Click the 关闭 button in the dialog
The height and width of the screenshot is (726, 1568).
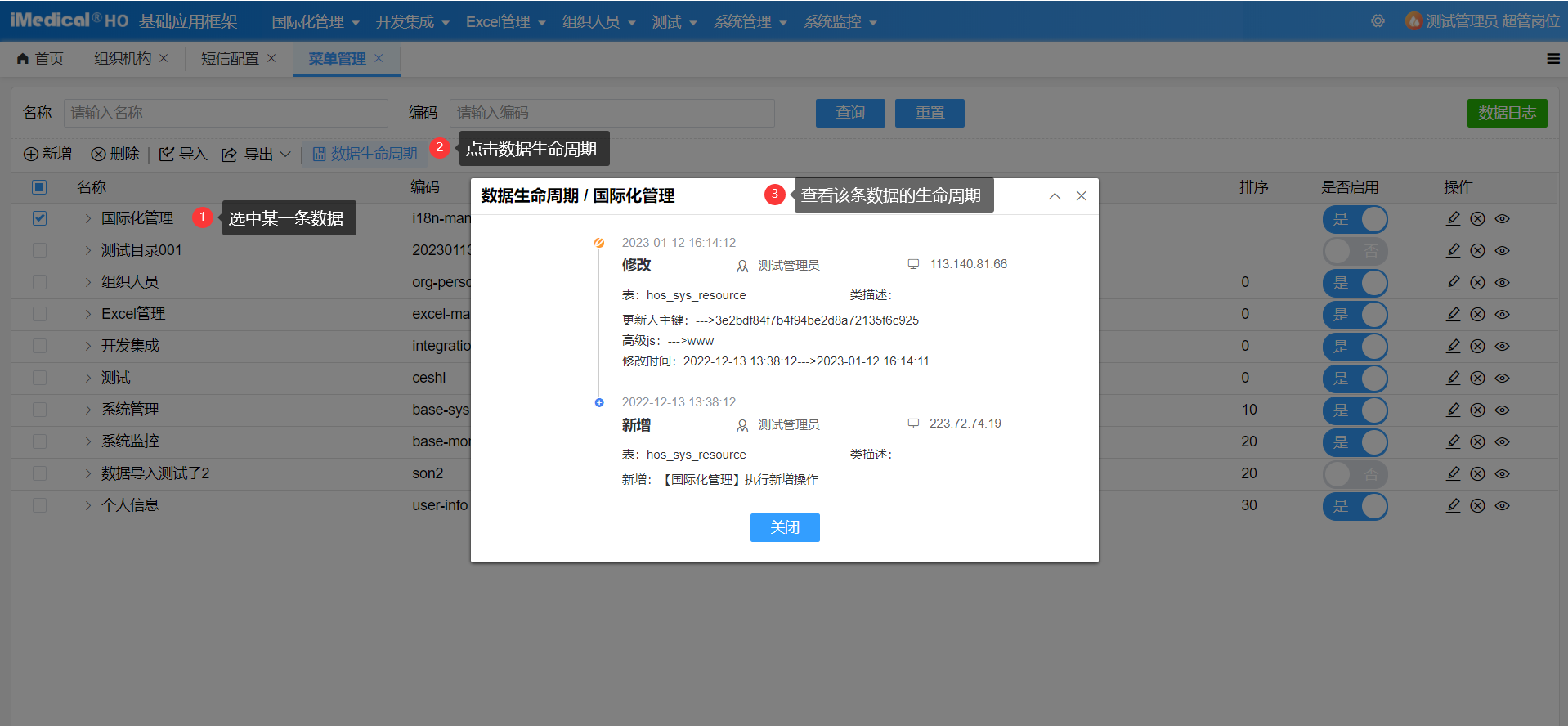coord(785,527)
